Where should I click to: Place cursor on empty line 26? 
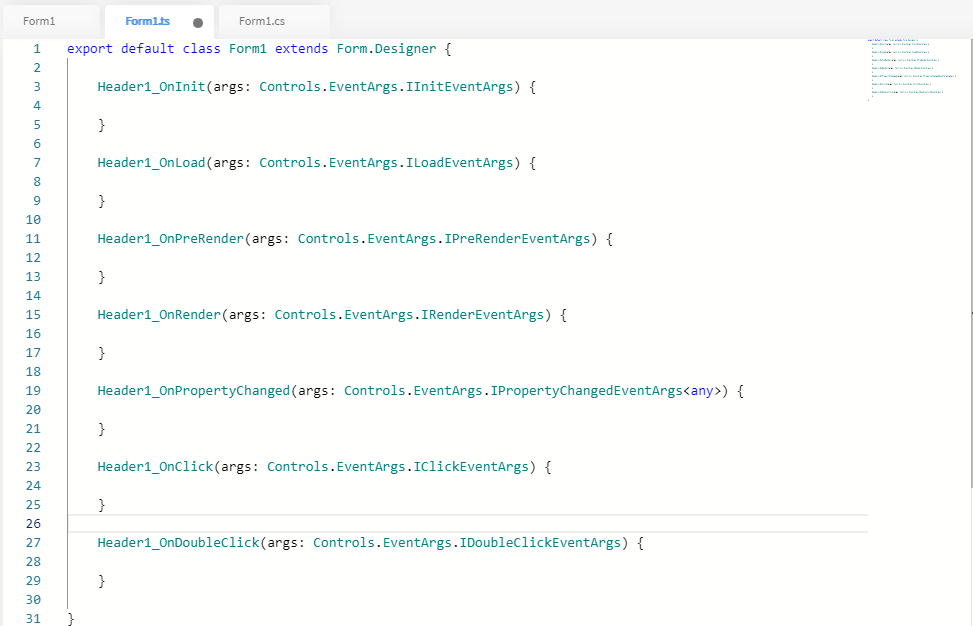point(400,524)
